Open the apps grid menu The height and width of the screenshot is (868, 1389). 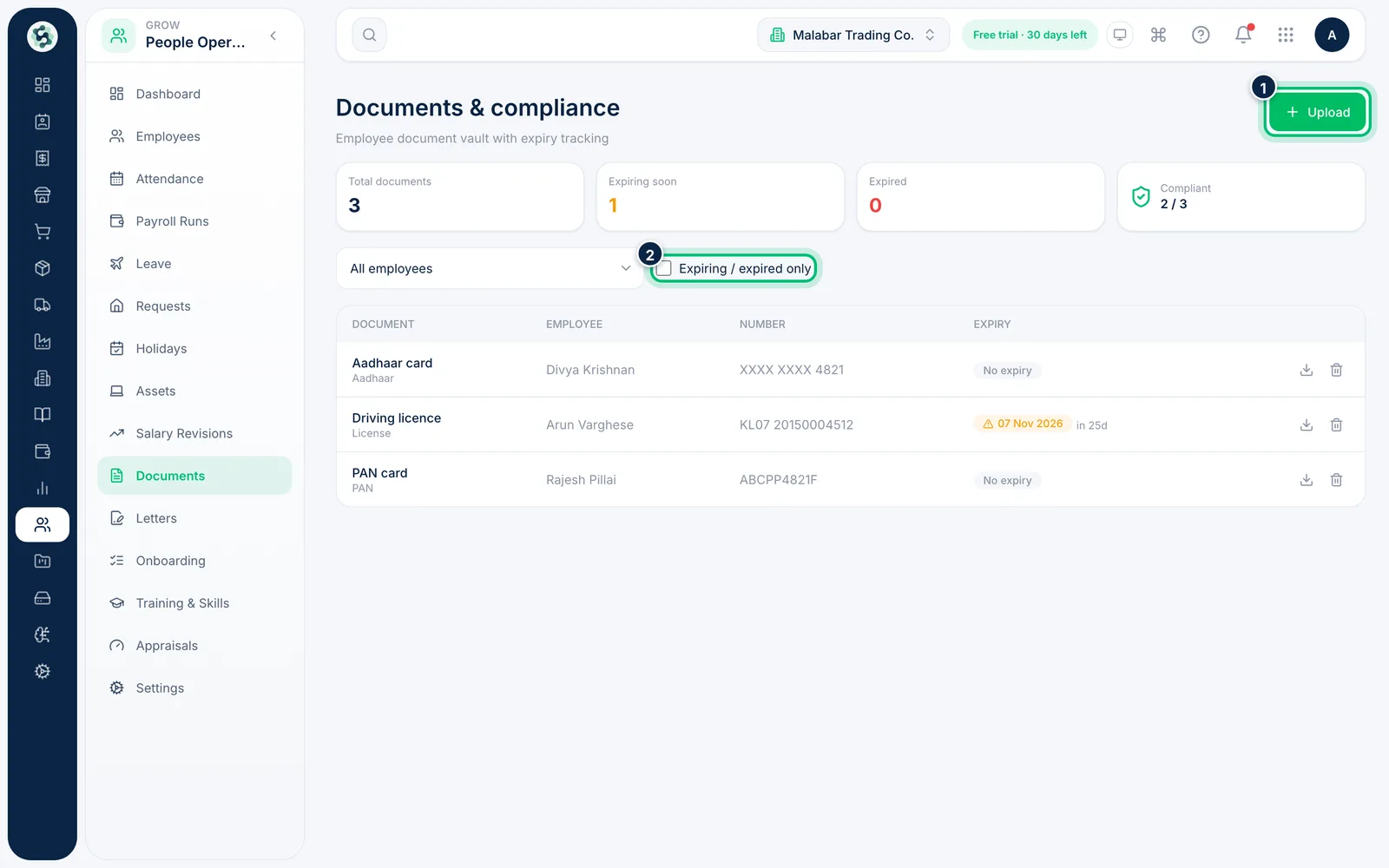(x=1286, y=35)
